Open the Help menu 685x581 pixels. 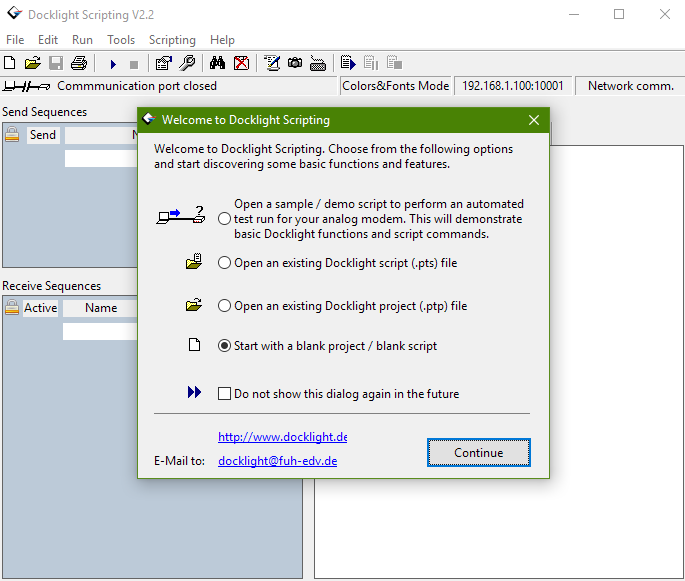coord(222,40)
